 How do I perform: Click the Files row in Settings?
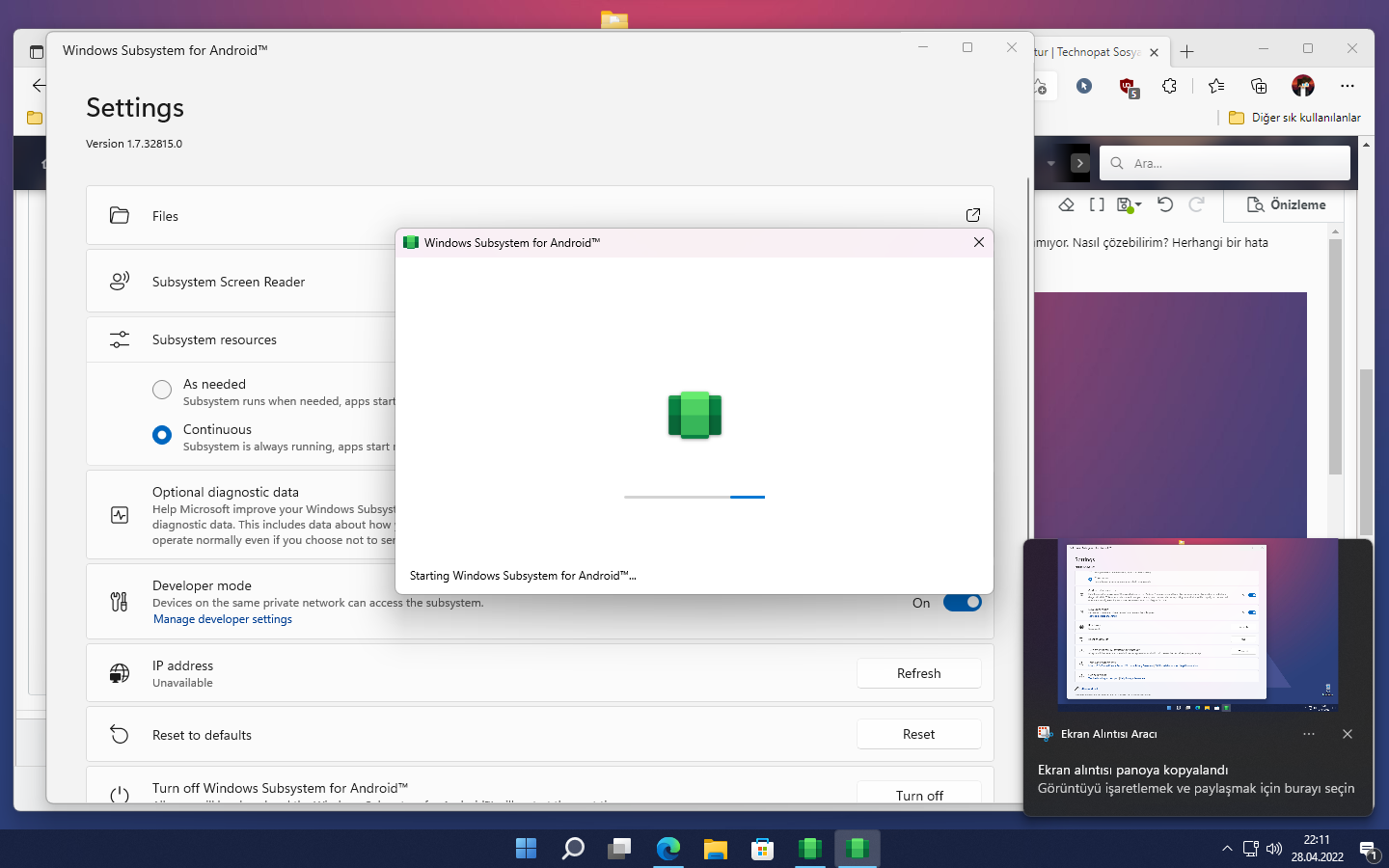coord(540,215)
